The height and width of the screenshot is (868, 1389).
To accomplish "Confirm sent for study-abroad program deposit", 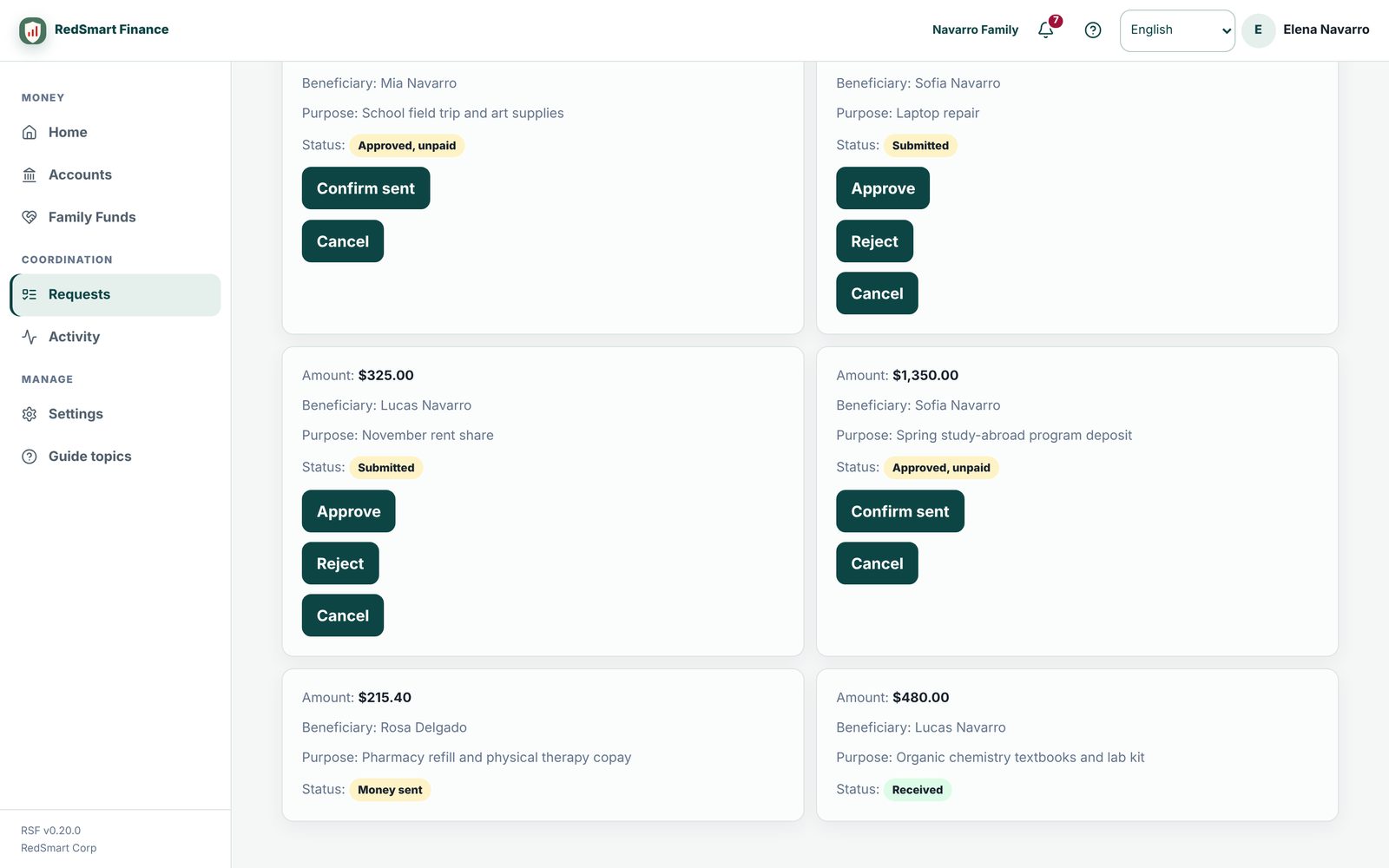I will [x=900, y=511].
